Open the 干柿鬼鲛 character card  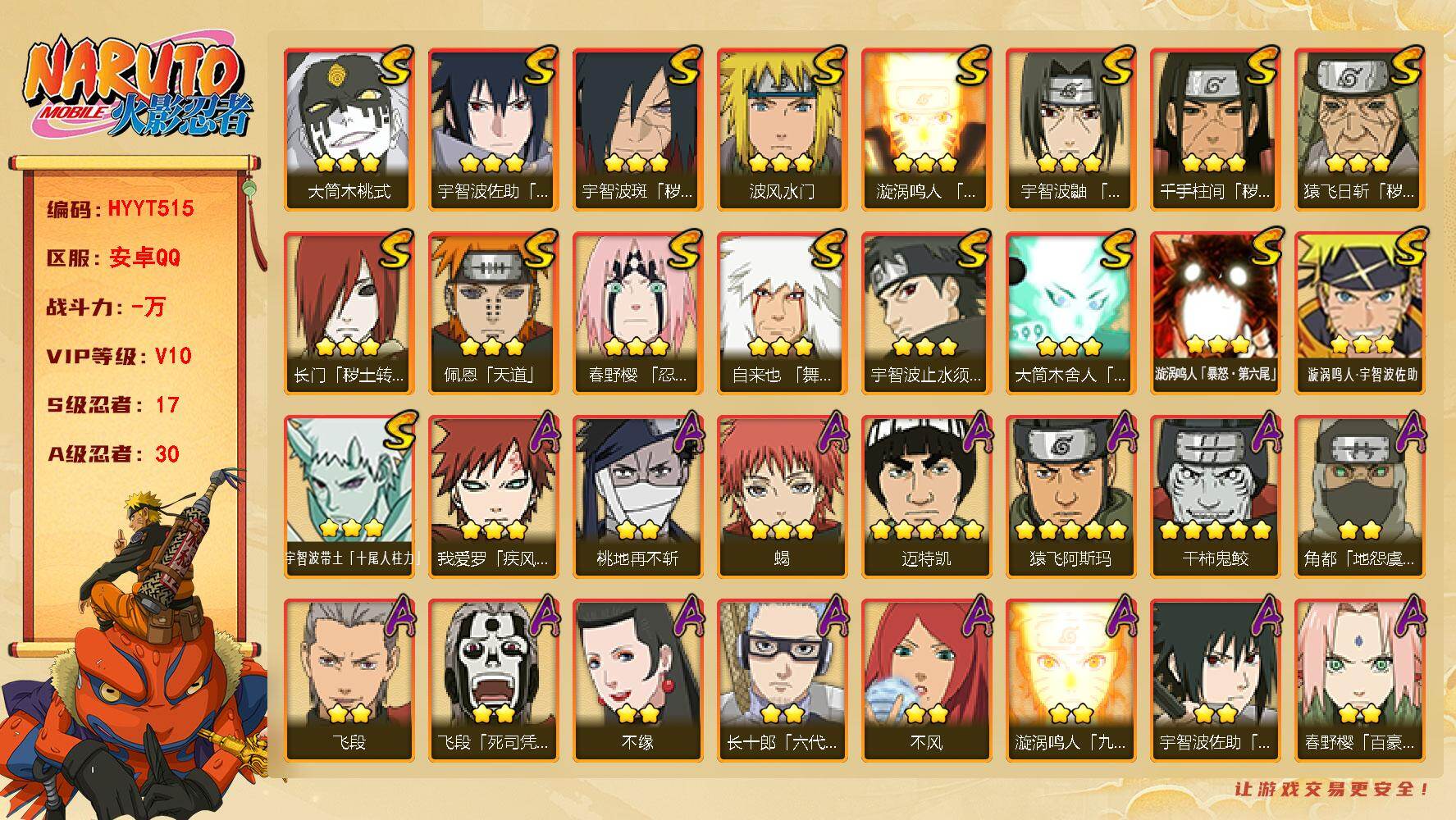1215,497
